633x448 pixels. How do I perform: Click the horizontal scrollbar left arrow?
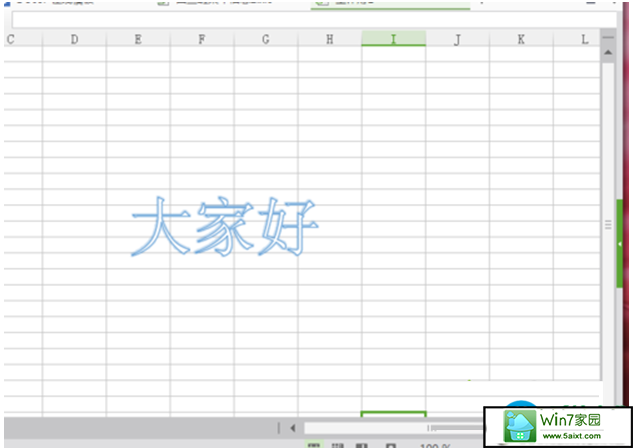click(293, 428)
